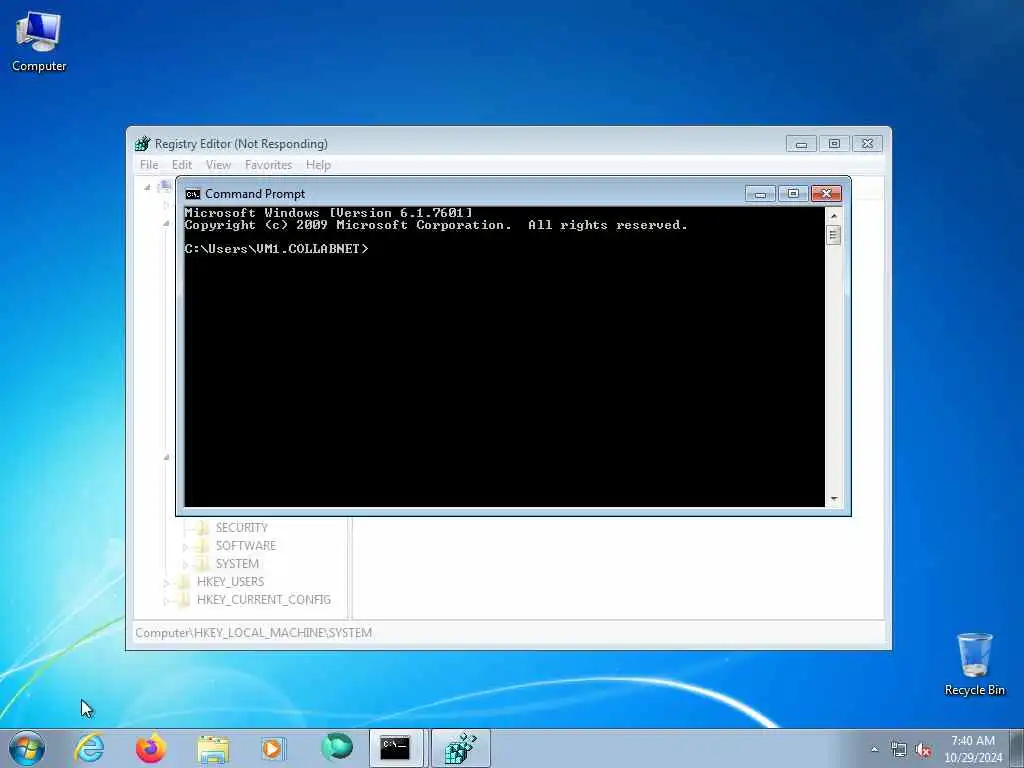
Task: Click the SYSTEM key folder icon
Action: pyautogui.click(x=202, y=564)
